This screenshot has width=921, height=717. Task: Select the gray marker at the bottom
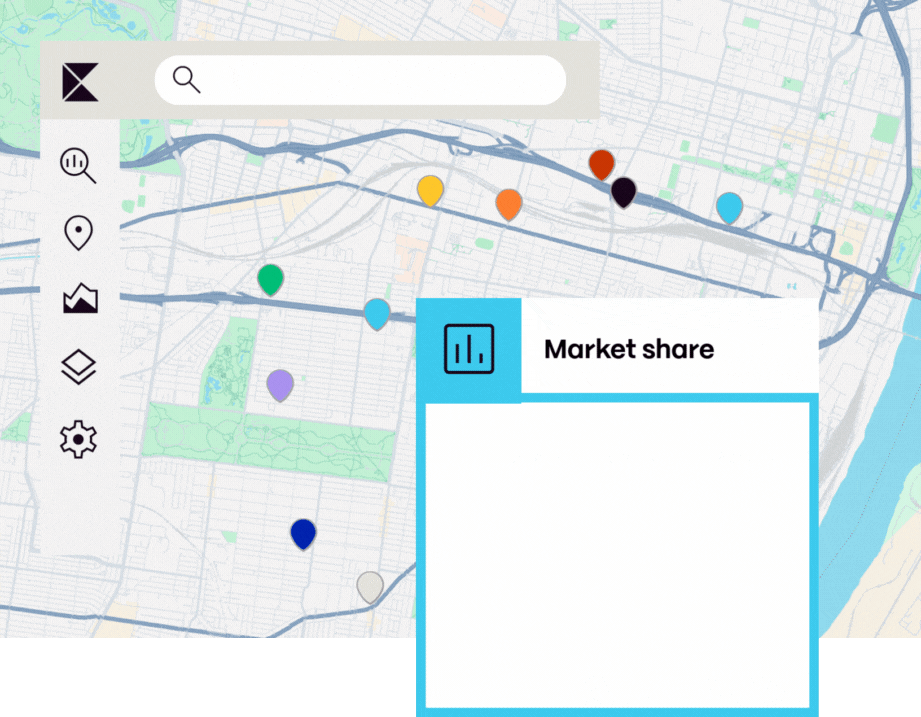(369, 587)
